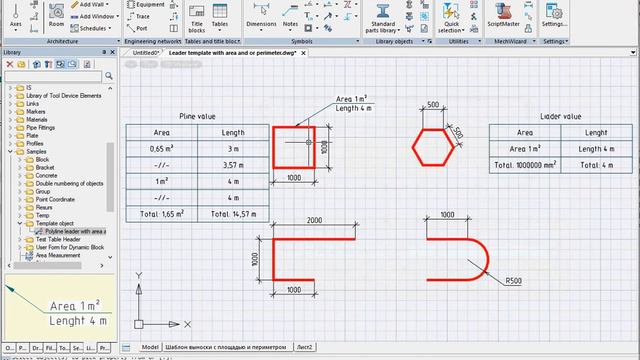The image size is (640, 360).
Task: Click the leader preview thumbnail
Action: 60,308
